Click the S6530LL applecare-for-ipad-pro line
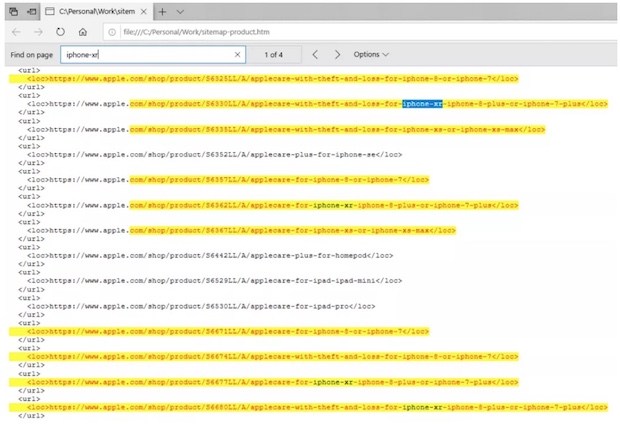The image size is (620, 441). pos(201,307)
